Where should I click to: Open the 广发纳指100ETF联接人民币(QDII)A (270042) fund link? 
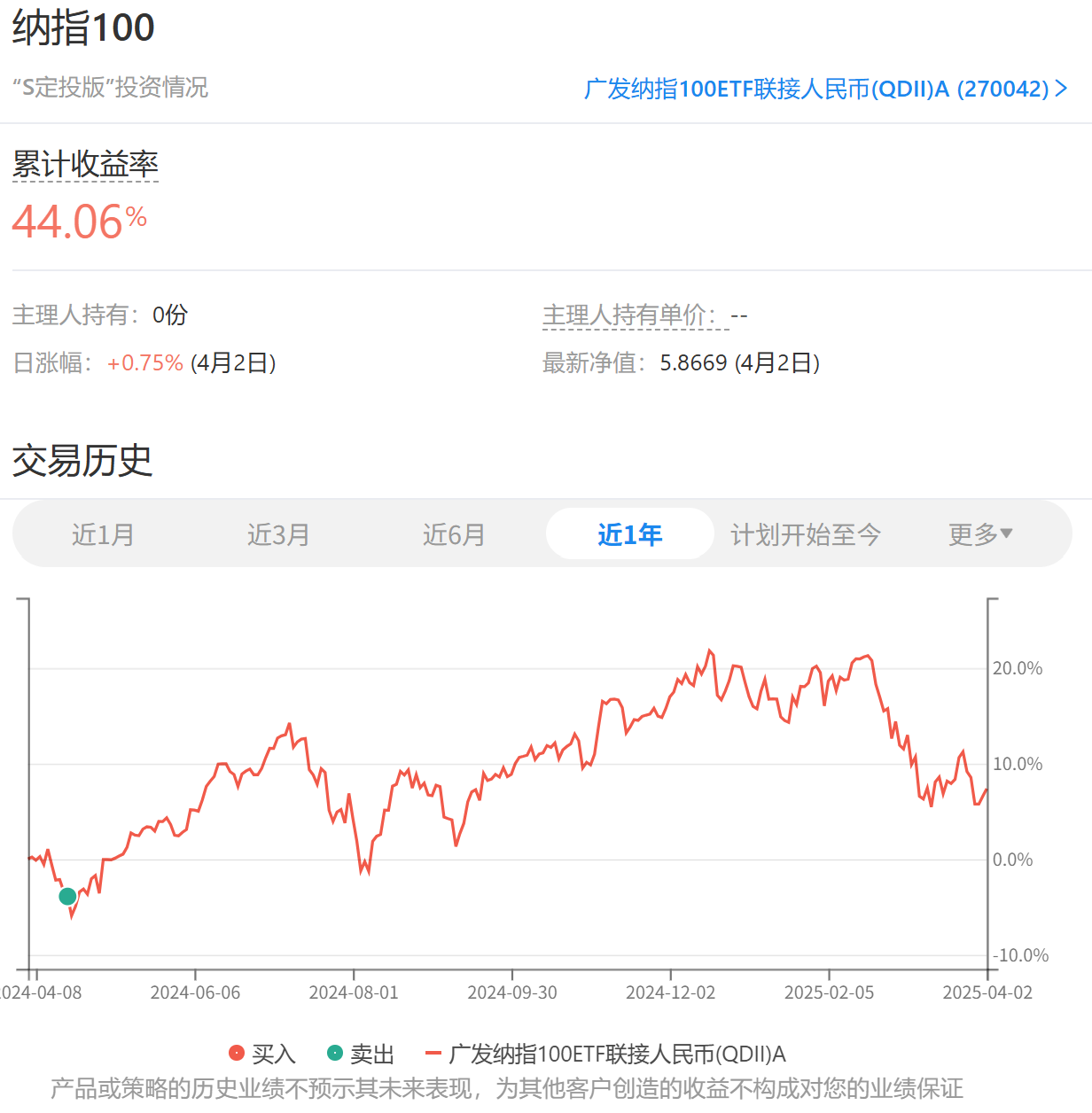pos(825,89)
